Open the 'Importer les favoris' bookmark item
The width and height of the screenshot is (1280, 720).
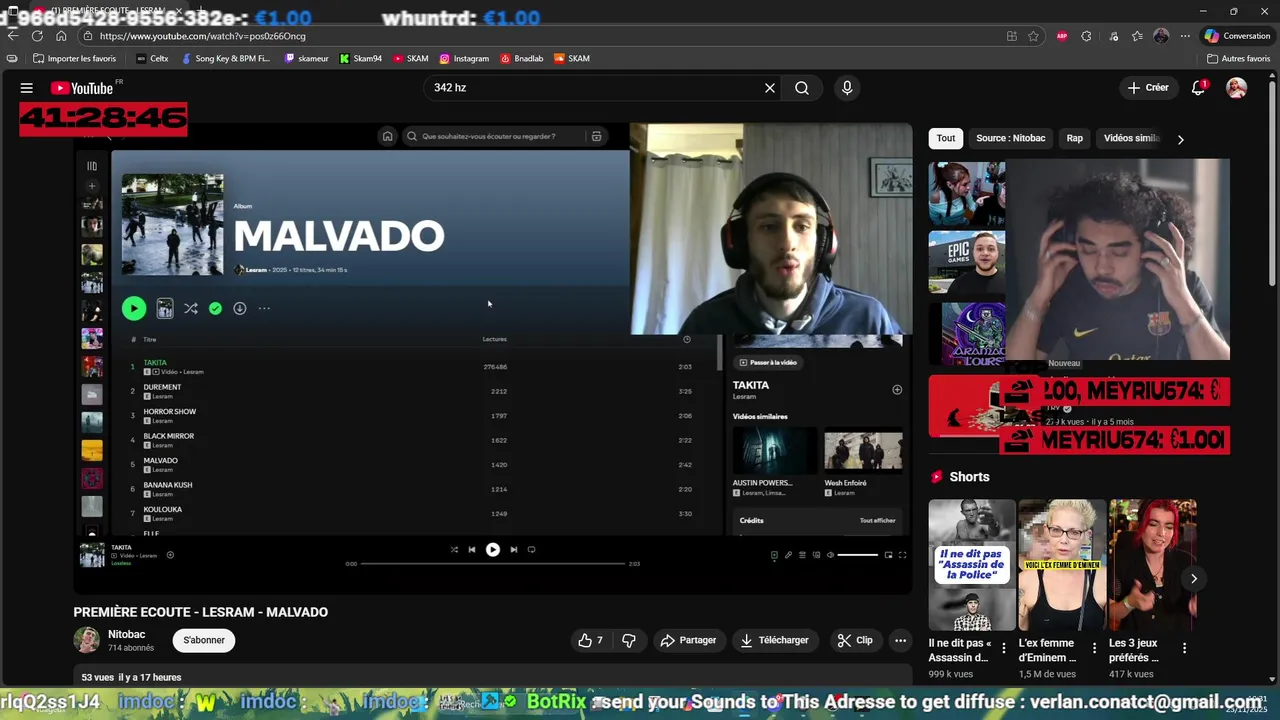coord(75,59)
